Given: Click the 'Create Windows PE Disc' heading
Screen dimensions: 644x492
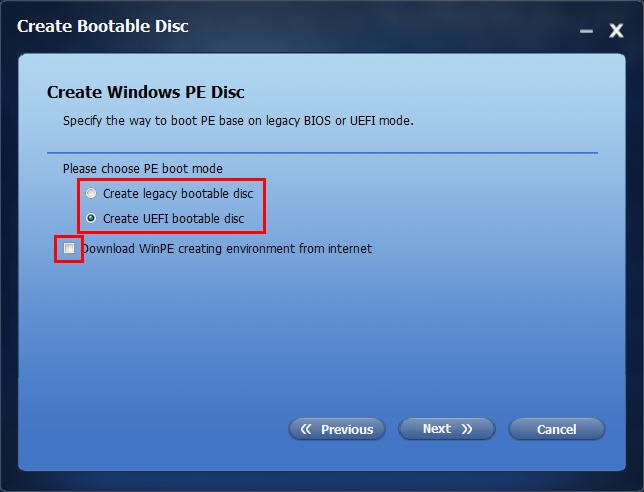Looking at the screenshot, I should (x=145, y=92).
